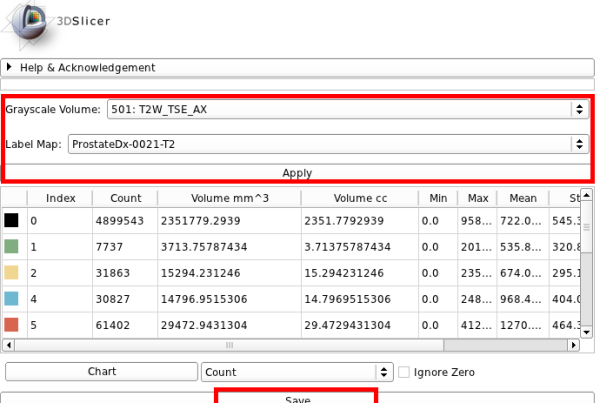Viewport: 600px width, 403px height.
Task: Select count cell 31863
Action: click(x=125, y=273)
